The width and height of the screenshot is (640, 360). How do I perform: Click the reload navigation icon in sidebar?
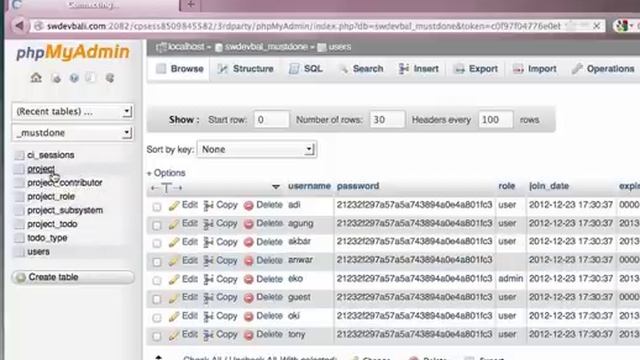click(110, 78)
